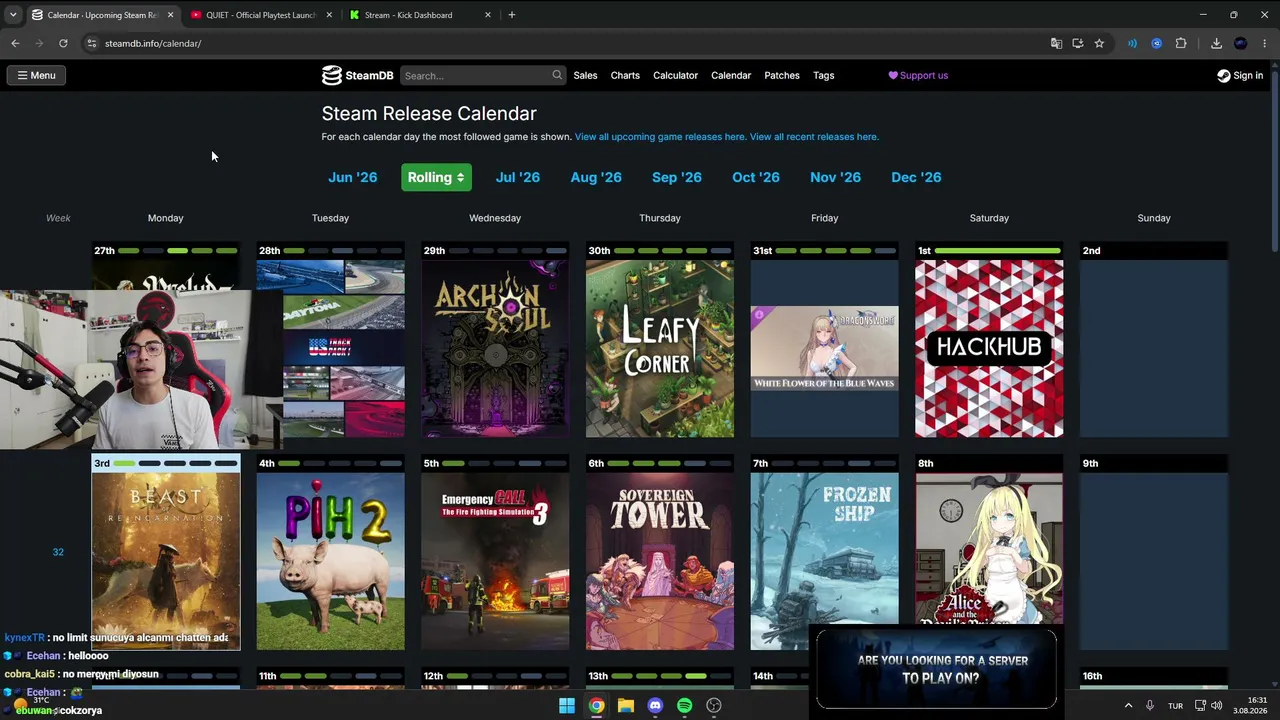The image size is (1280, 720).
Task: Click the Steam icon beside Sign in
Action: (1223, 75)
